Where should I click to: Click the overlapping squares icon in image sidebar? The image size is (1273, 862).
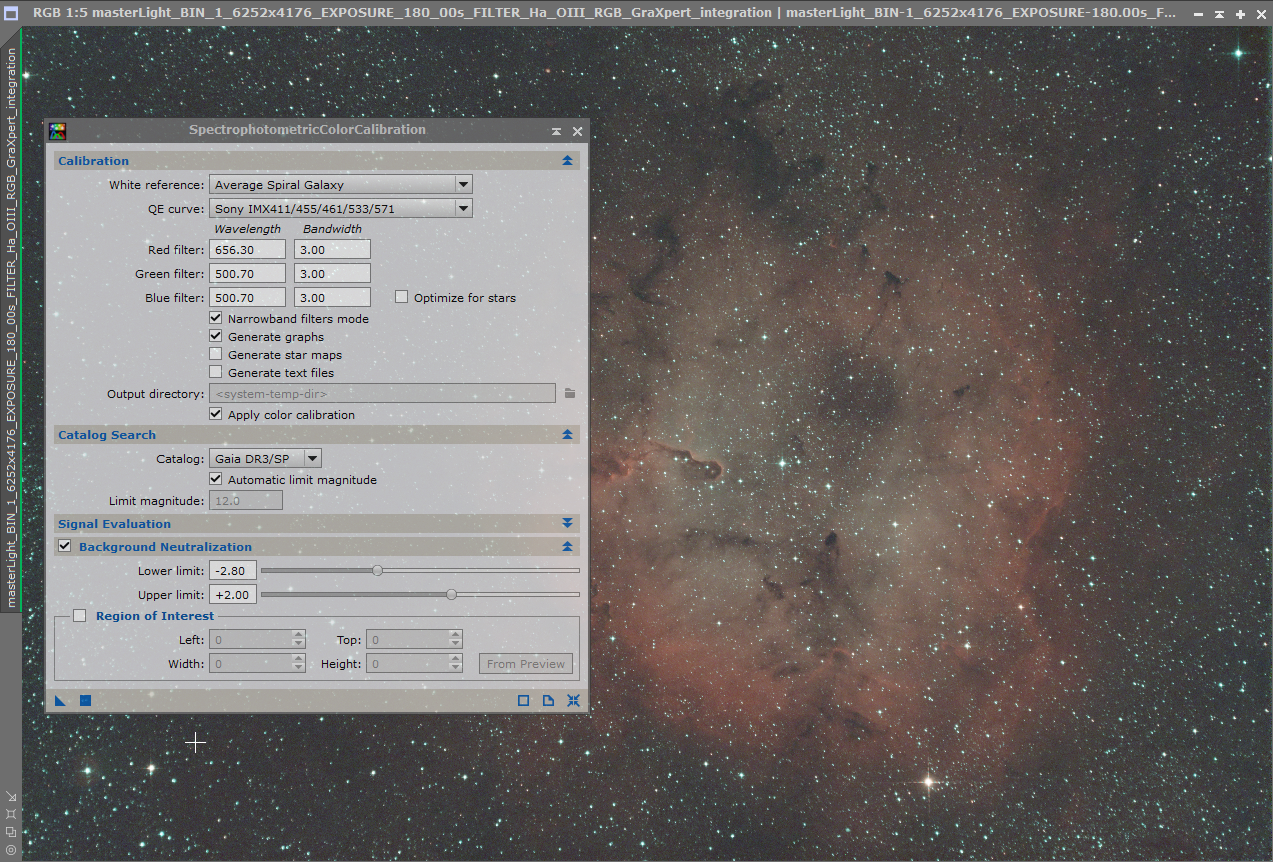pyautogui.click(x=11, y=831)
